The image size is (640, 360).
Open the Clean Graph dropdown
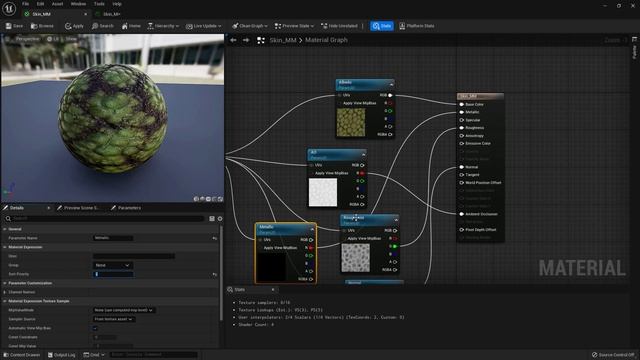point(250,26)
